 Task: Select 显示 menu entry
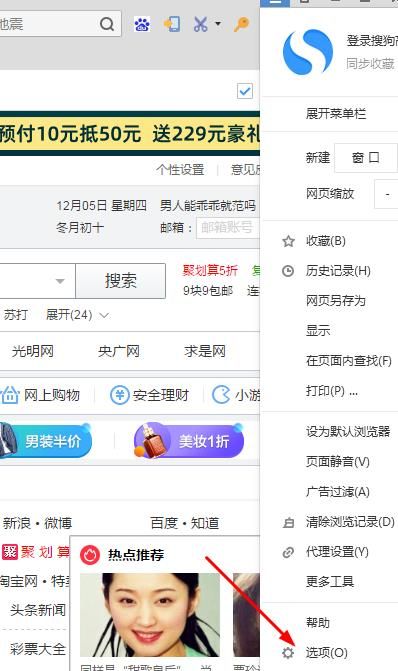coord(318,331)
